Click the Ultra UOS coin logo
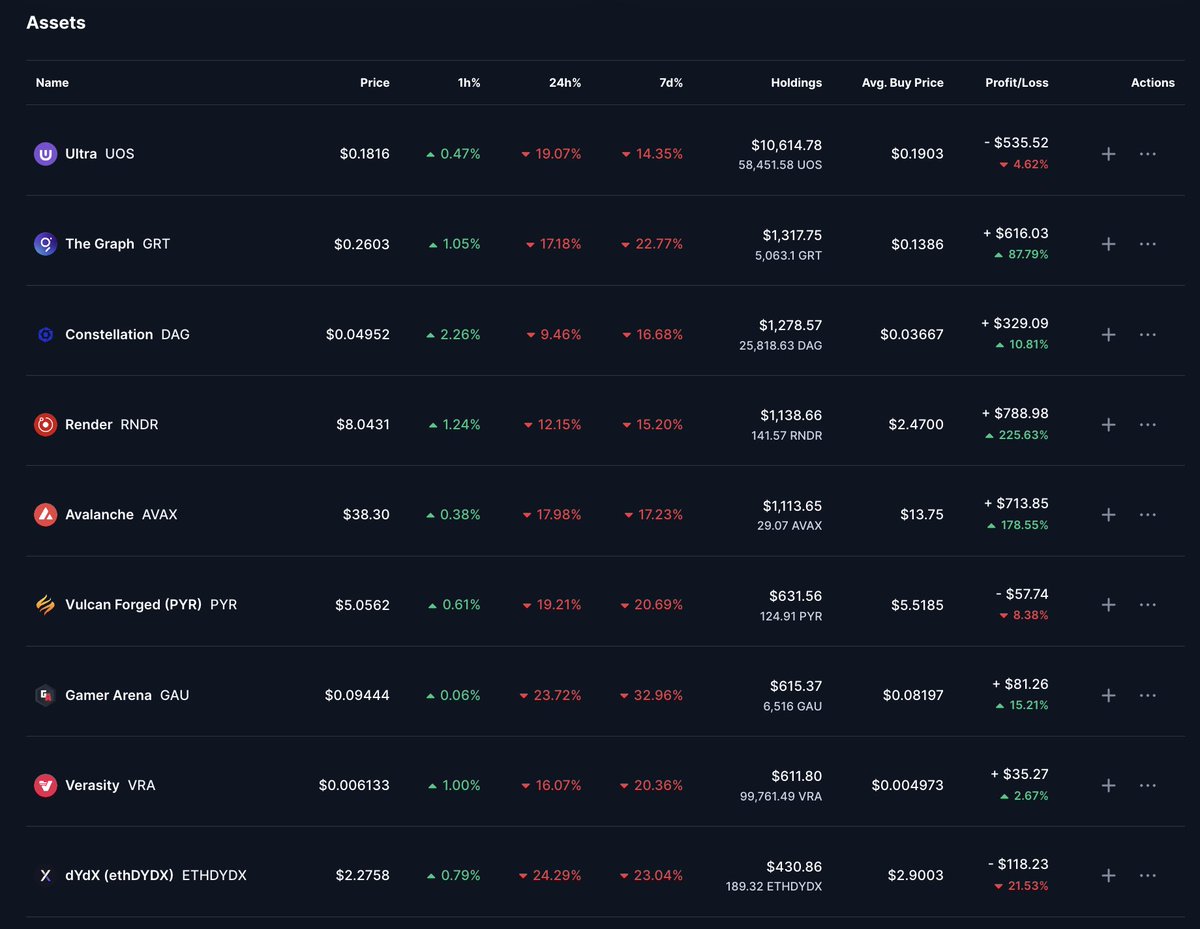Viewport: 1200px width, 929px height. pyautogui.click(x=45, y=154)
